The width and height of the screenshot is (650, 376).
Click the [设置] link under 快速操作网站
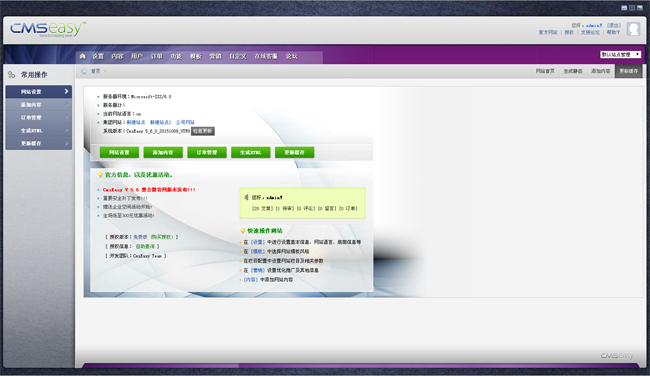(x=257, y=242)
